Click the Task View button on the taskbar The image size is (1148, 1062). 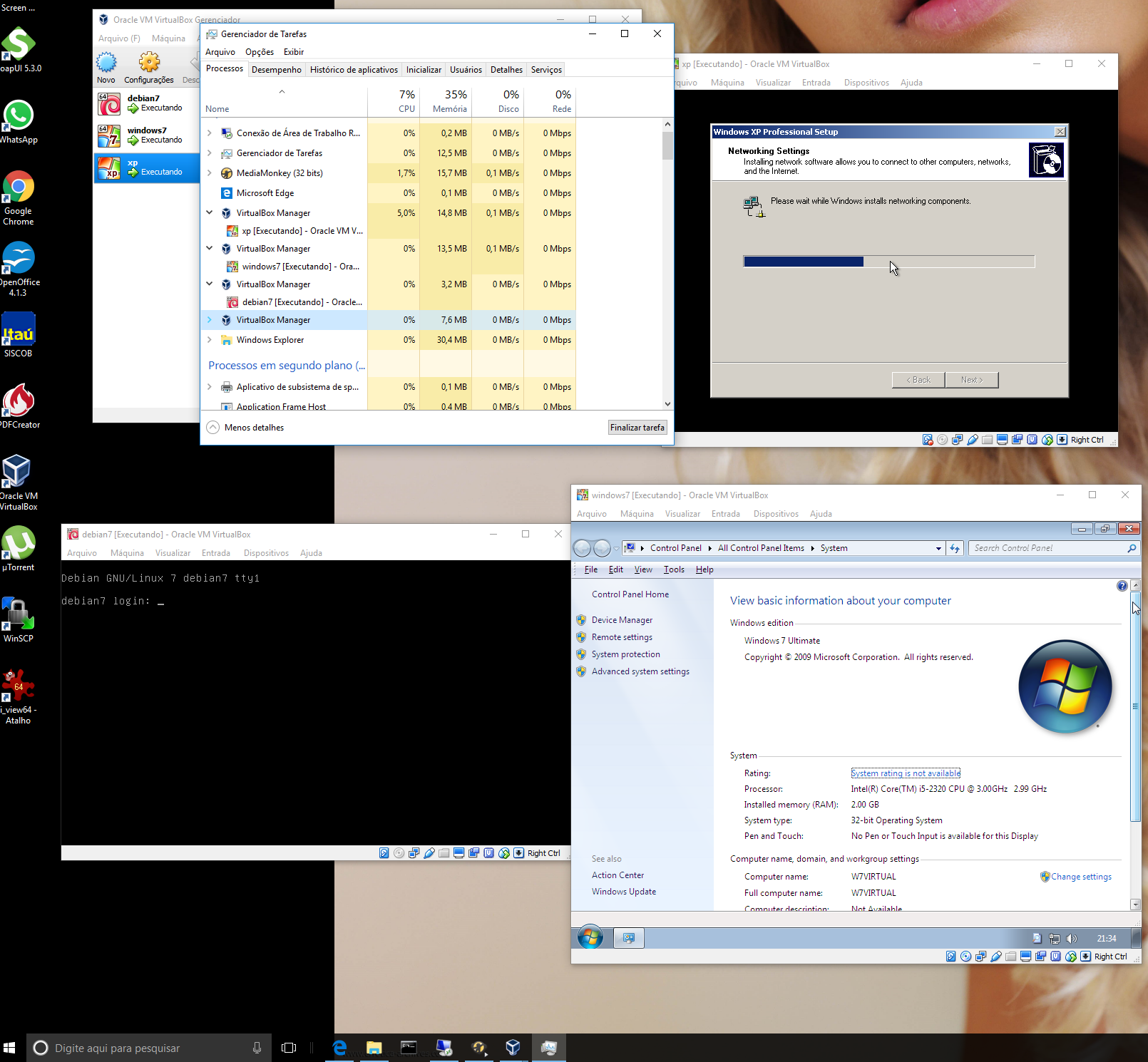click(x=289, y=1048)
